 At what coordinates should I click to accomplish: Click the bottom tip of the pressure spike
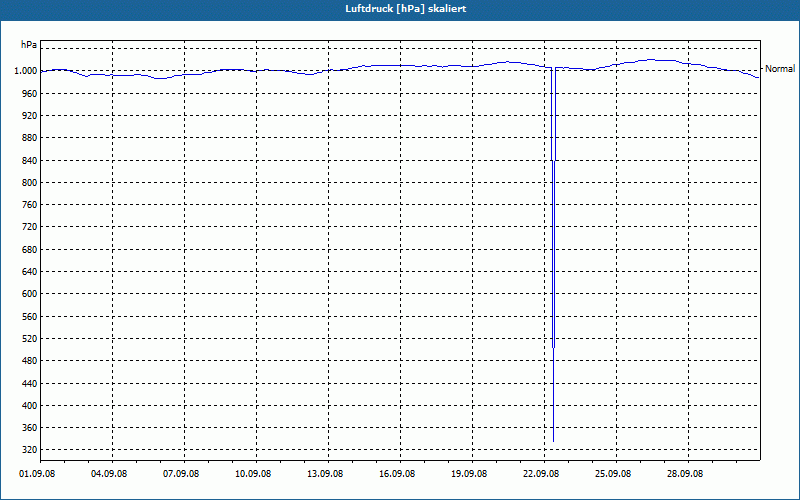(554, 441)
